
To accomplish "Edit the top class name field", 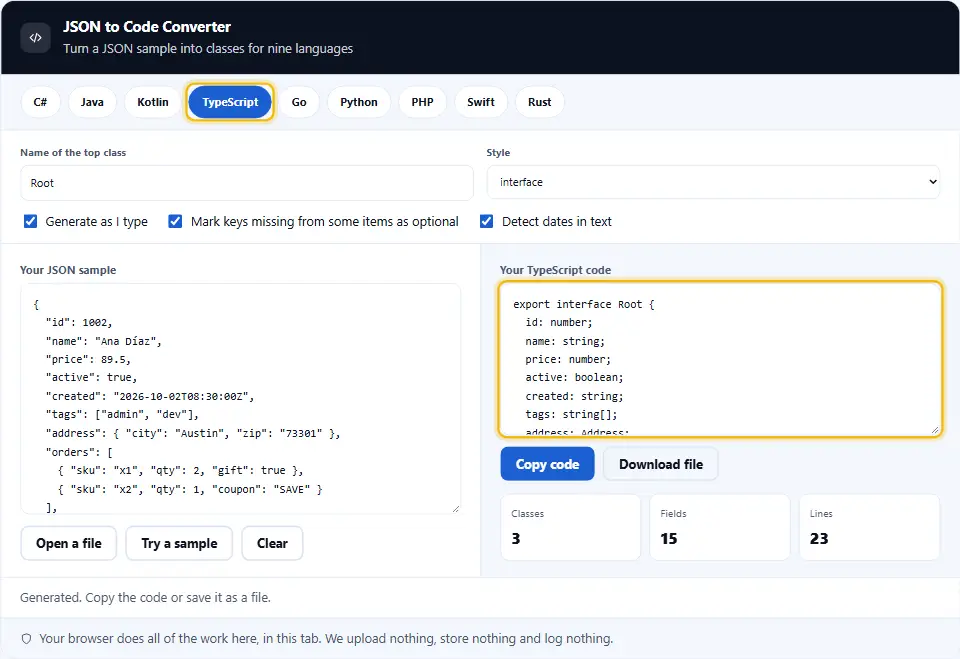I will [247, 183].
